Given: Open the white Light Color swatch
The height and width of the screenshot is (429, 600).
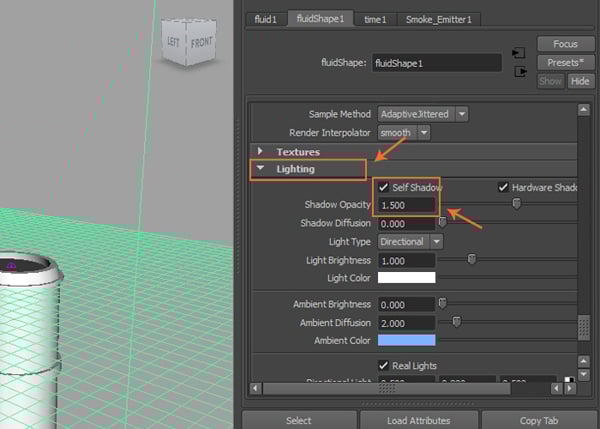Looking at the screenshot, I should click(406, 278).
